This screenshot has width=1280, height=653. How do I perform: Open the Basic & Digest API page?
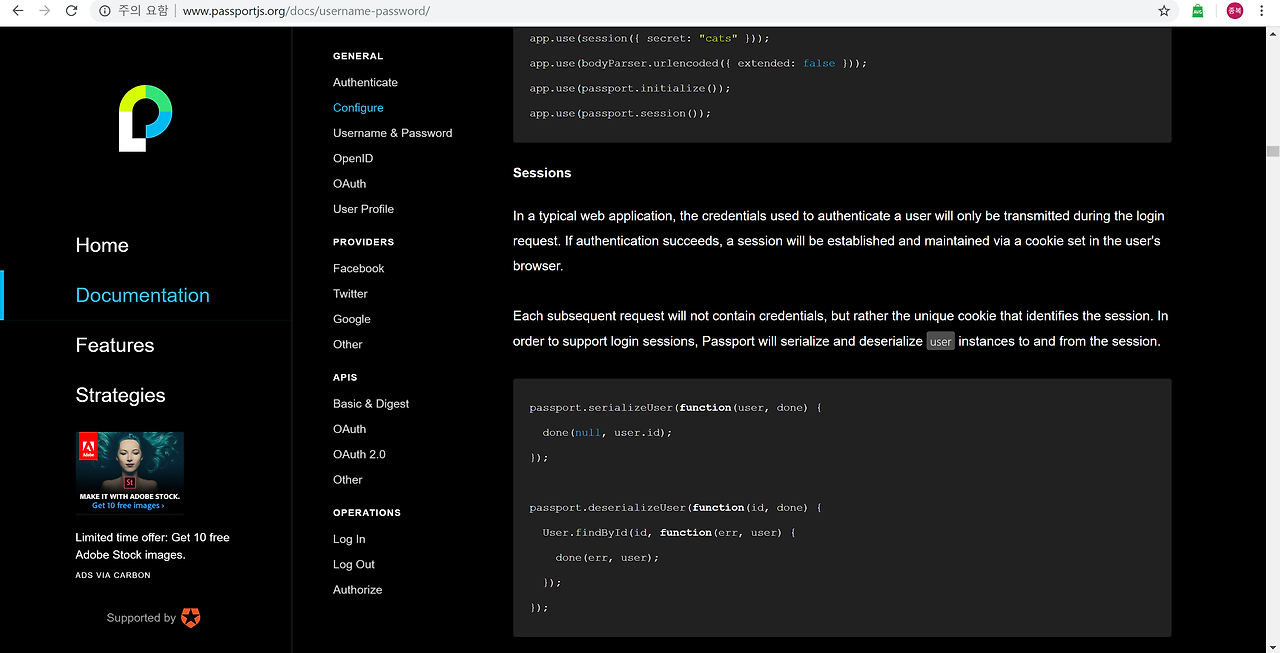click(x=371, y=403)
